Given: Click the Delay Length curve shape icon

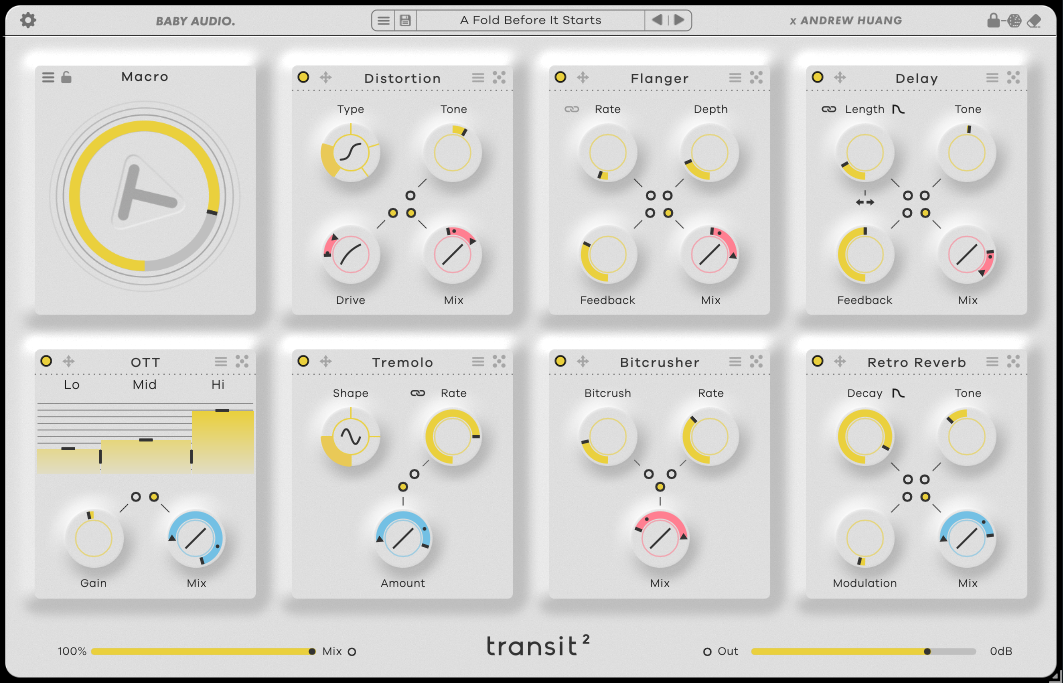Looking at the screenshot, I should click(x=898, y=109).
